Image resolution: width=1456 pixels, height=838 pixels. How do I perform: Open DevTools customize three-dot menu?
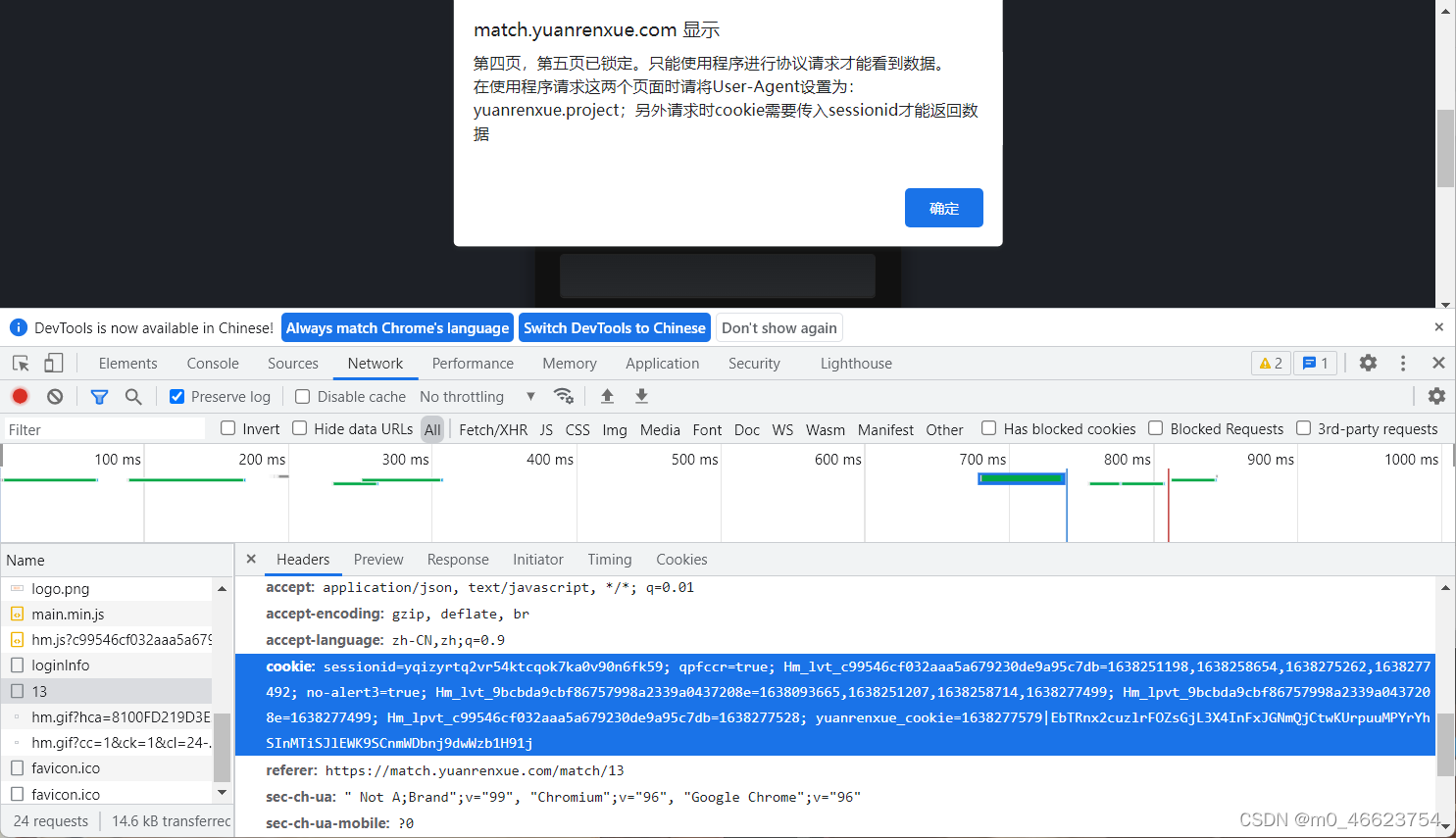(x=1403, y=363)
